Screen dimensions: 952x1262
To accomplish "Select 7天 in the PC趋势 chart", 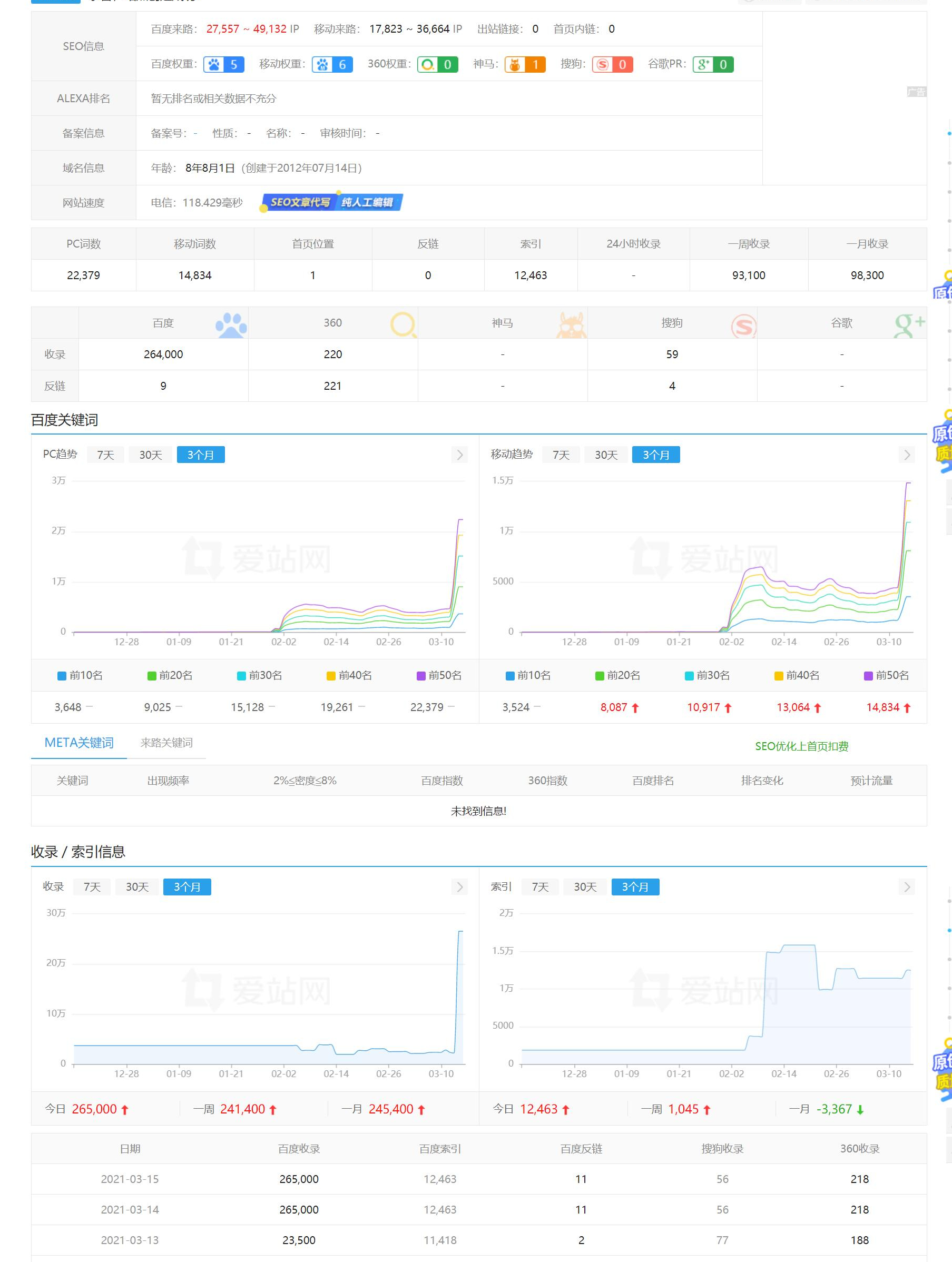I will point(105,455).
